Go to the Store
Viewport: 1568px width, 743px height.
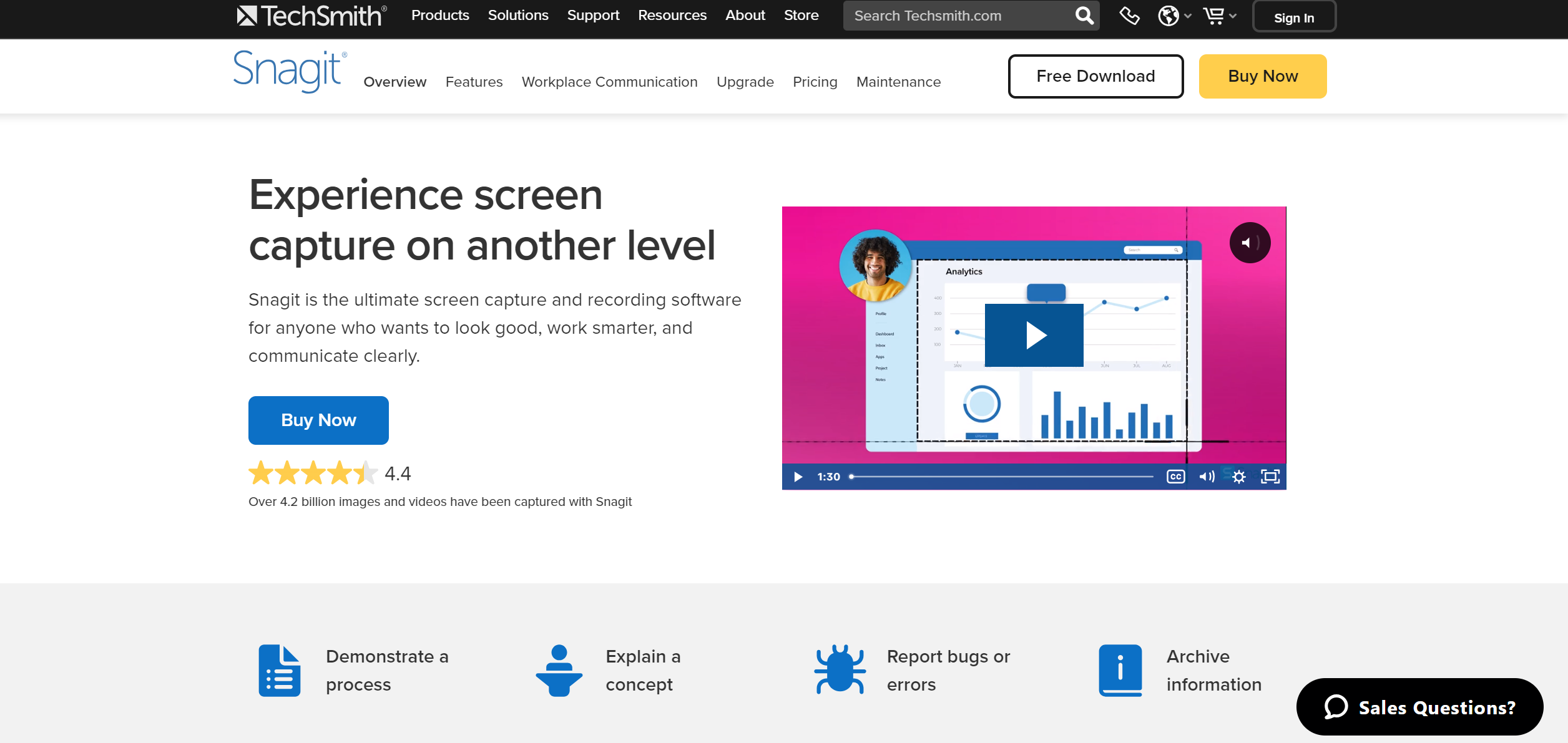[x=801, y=15]
